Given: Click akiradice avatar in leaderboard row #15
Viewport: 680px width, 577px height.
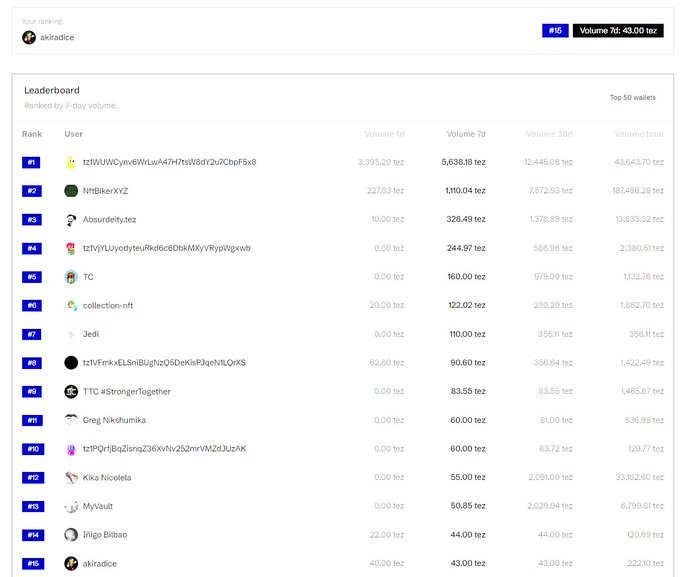Looking at the screenshot, I should click(71, 564).
